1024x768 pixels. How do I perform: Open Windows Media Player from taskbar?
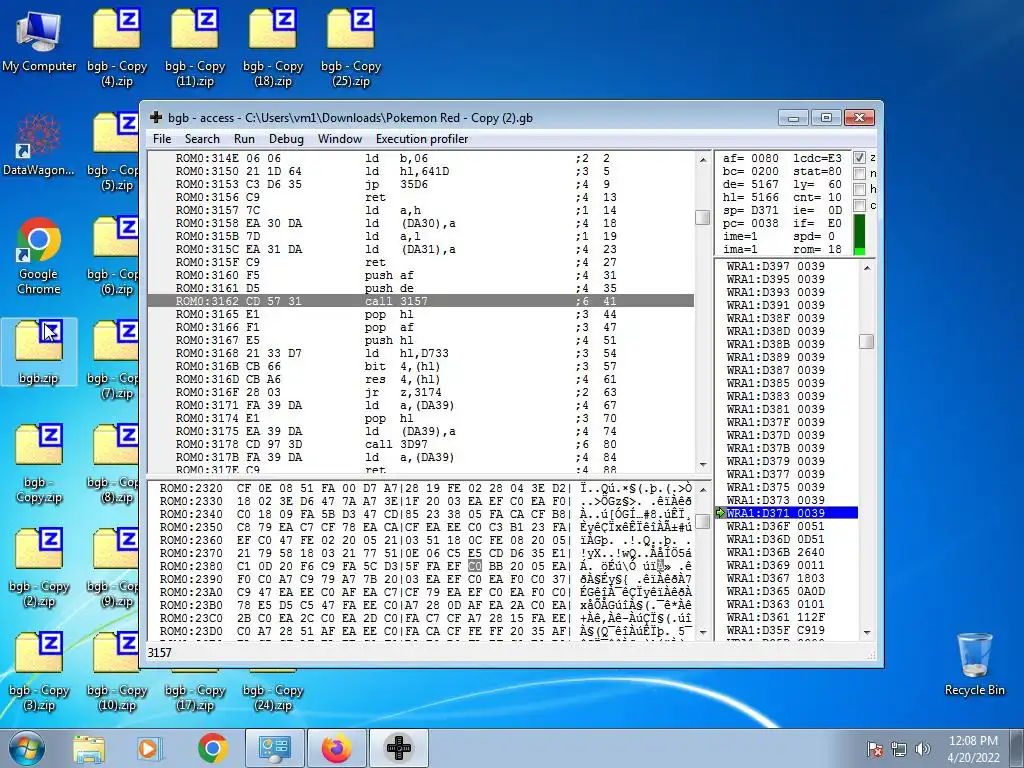pyautogui.click(x=150, y=748)
